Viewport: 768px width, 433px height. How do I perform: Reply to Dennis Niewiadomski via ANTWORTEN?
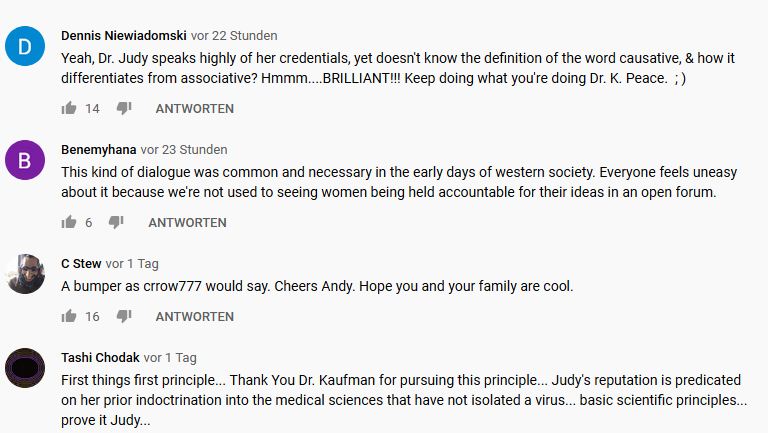coord(194,108)
